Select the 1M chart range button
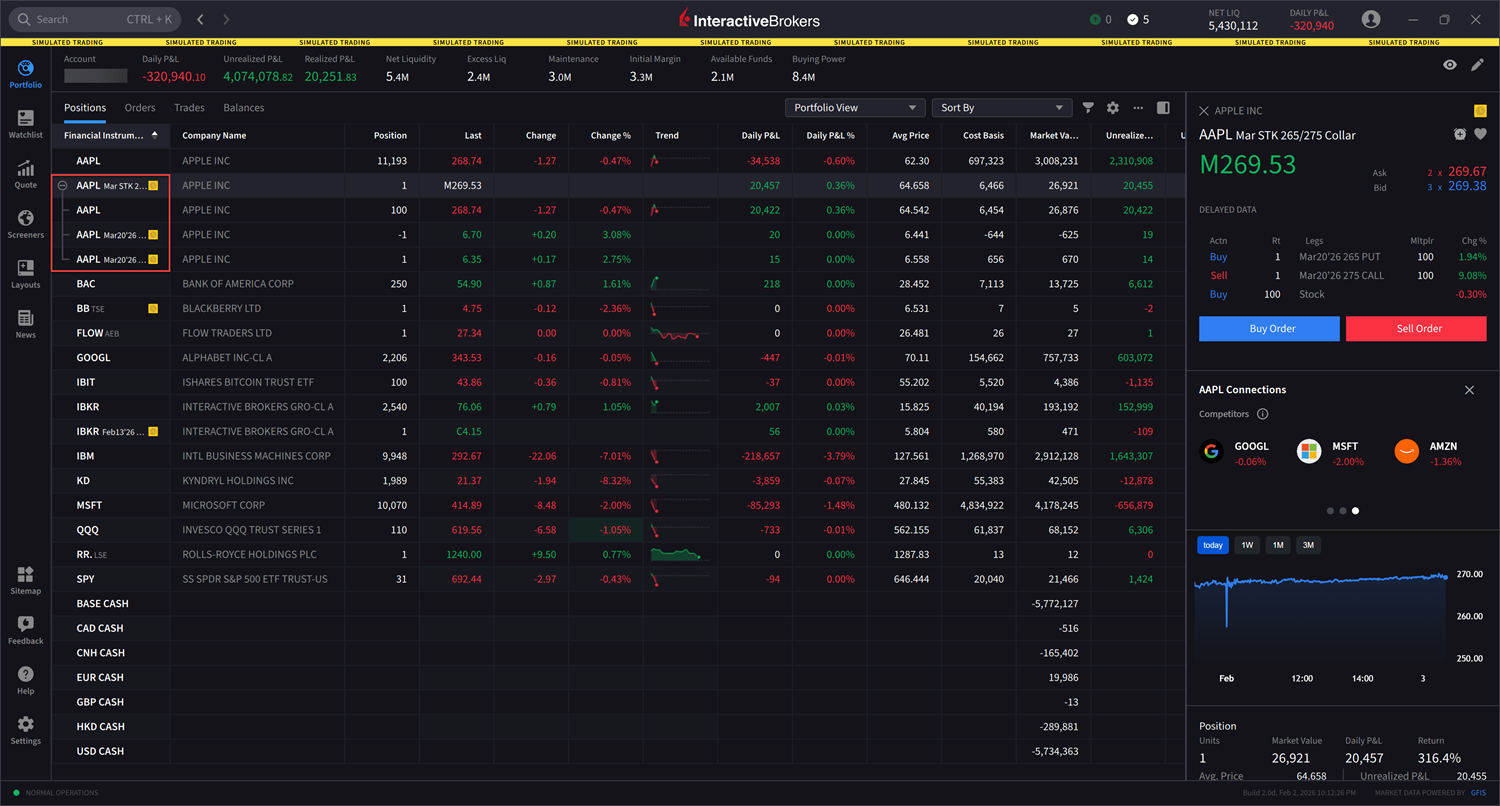Screen dimensions: 1500x806 [1278, 545]
